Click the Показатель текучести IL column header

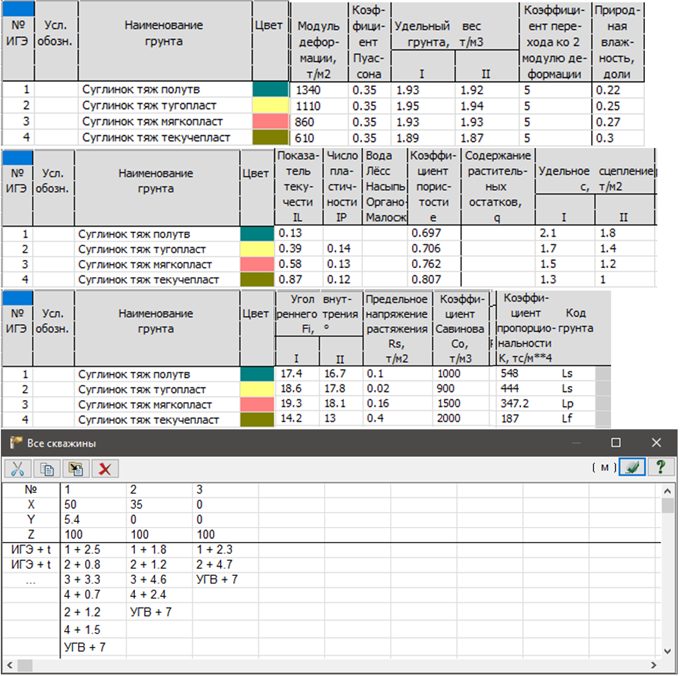click(298, 186)
